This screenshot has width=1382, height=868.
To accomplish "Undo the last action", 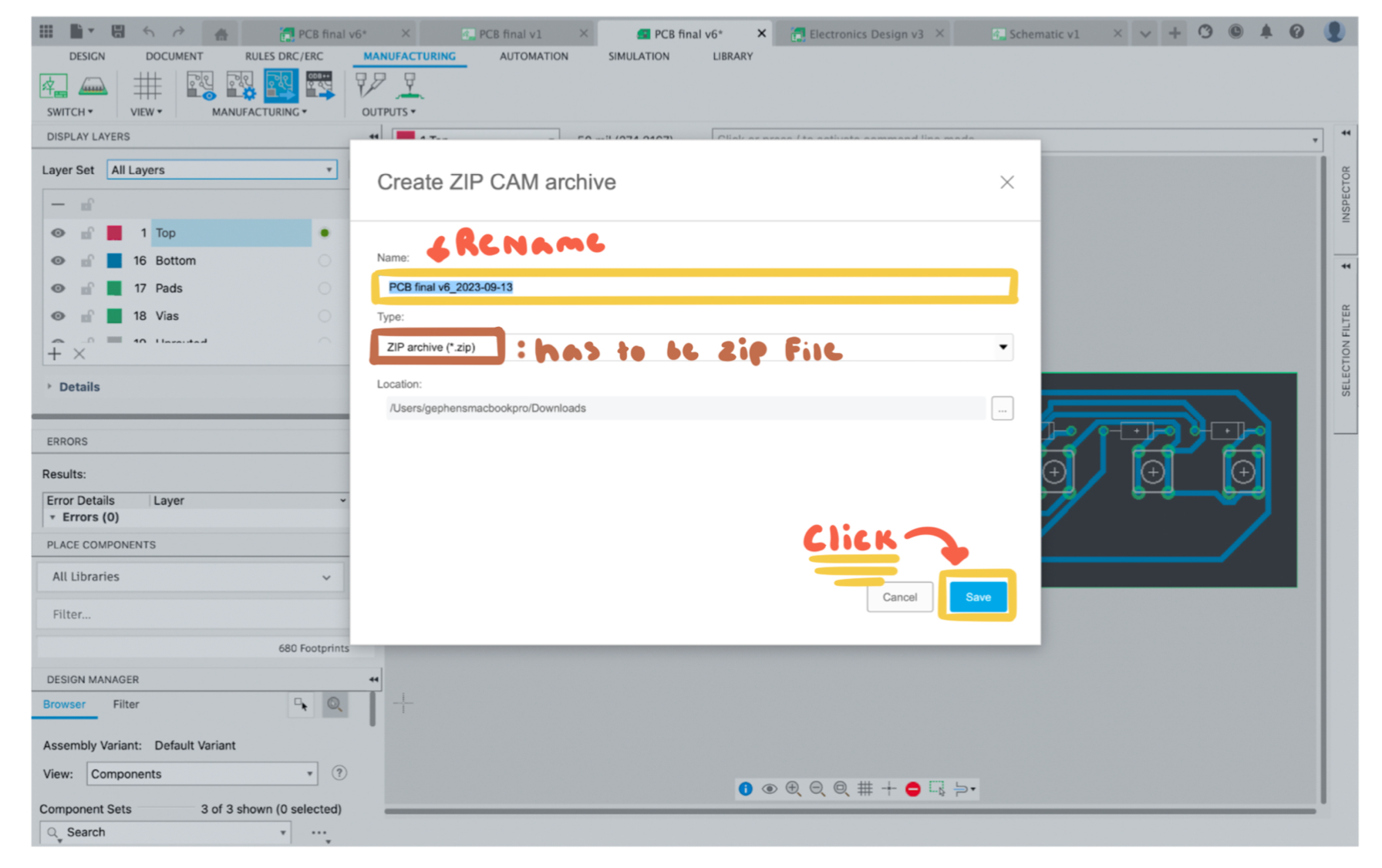I will [x=148, y=32].
